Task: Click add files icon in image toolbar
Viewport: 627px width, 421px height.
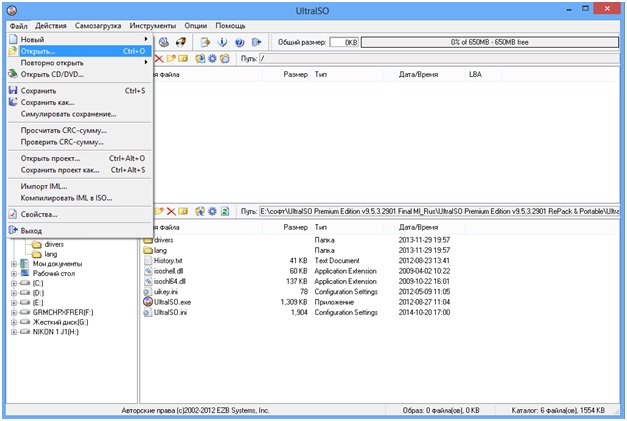Action: (x=200, y=59)
